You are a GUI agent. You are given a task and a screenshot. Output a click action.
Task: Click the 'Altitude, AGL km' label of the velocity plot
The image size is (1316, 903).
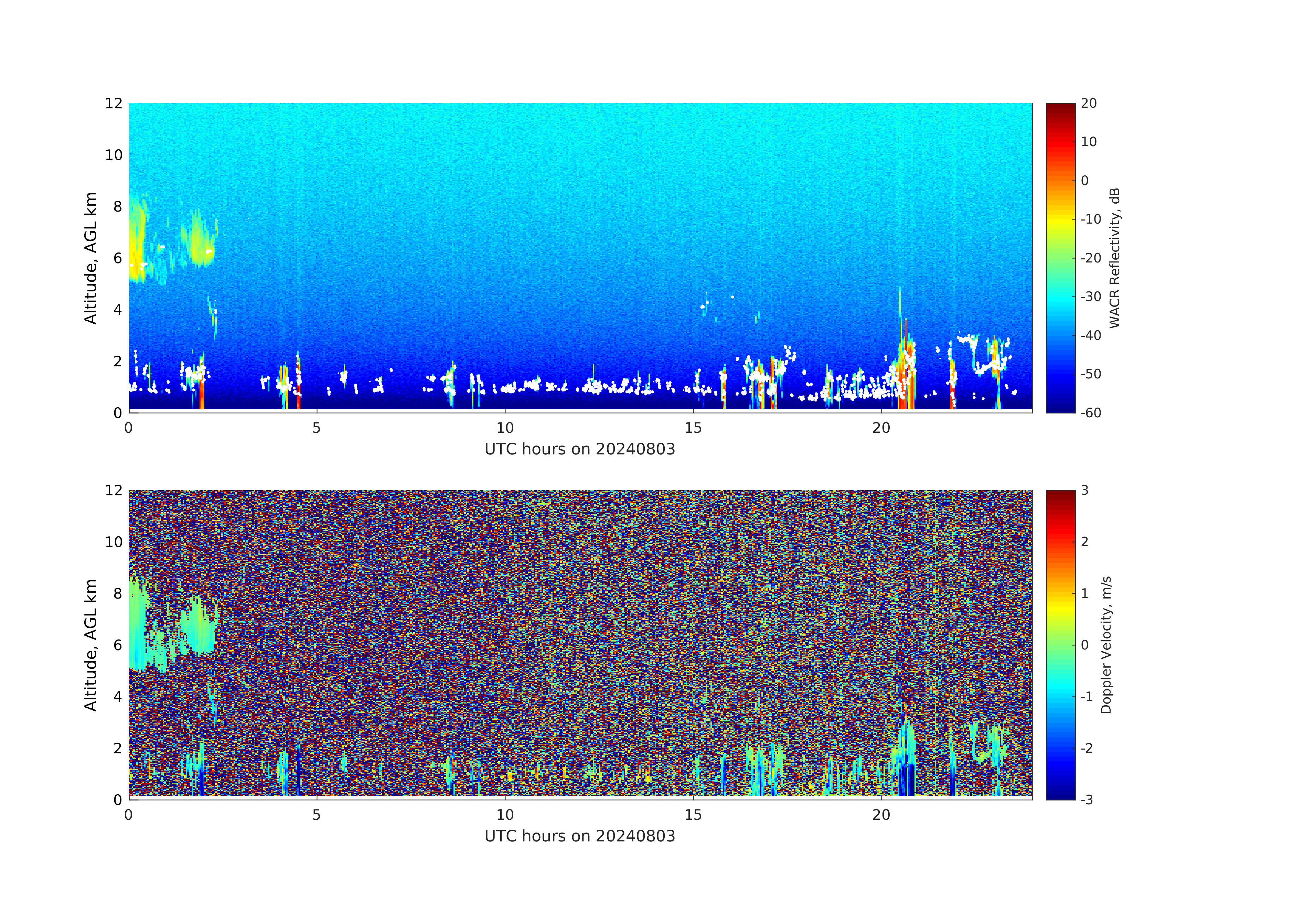90,644
